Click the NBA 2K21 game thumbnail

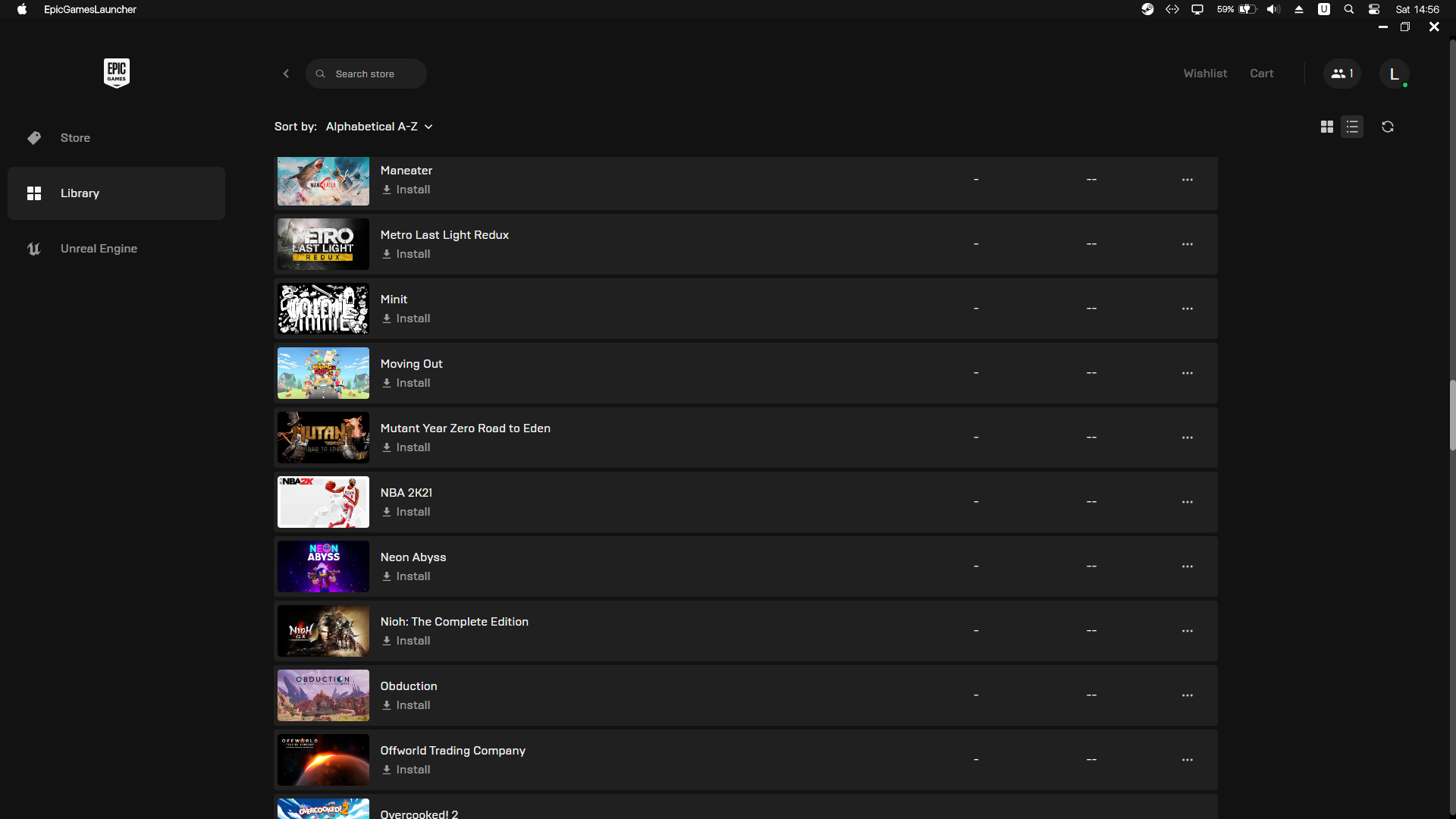[x=323, y=502]
